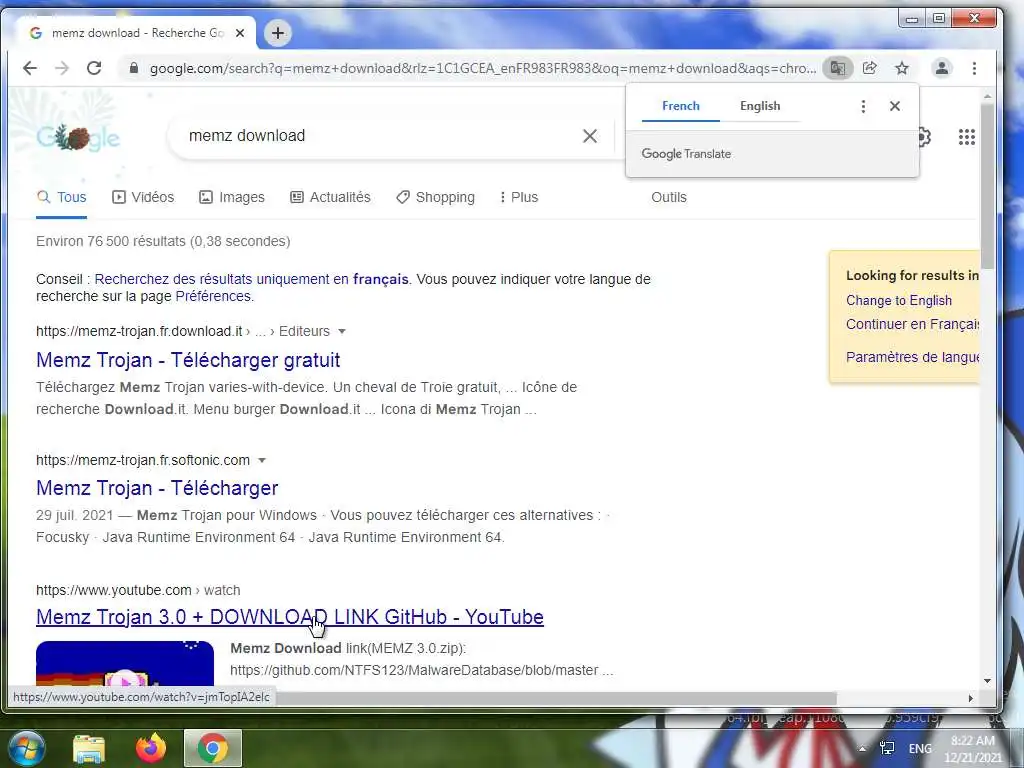Click 'Recherchez des résultats uniquement en français' link
Screen dimensions: 1024x768
tap(251, 280)
